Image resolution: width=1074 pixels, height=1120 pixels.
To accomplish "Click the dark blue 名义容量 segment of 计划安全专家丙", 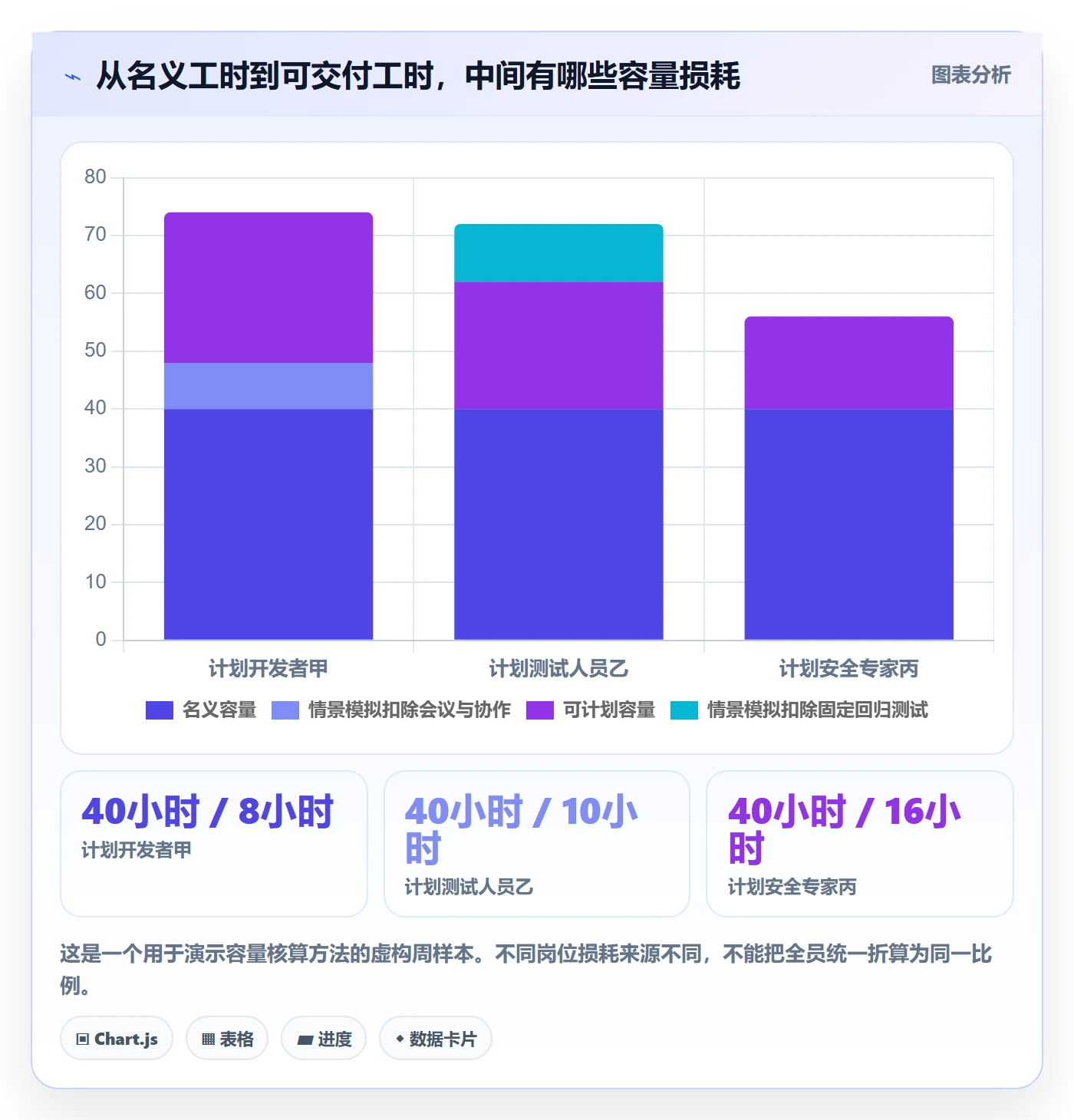I will [x=848, y=525].
